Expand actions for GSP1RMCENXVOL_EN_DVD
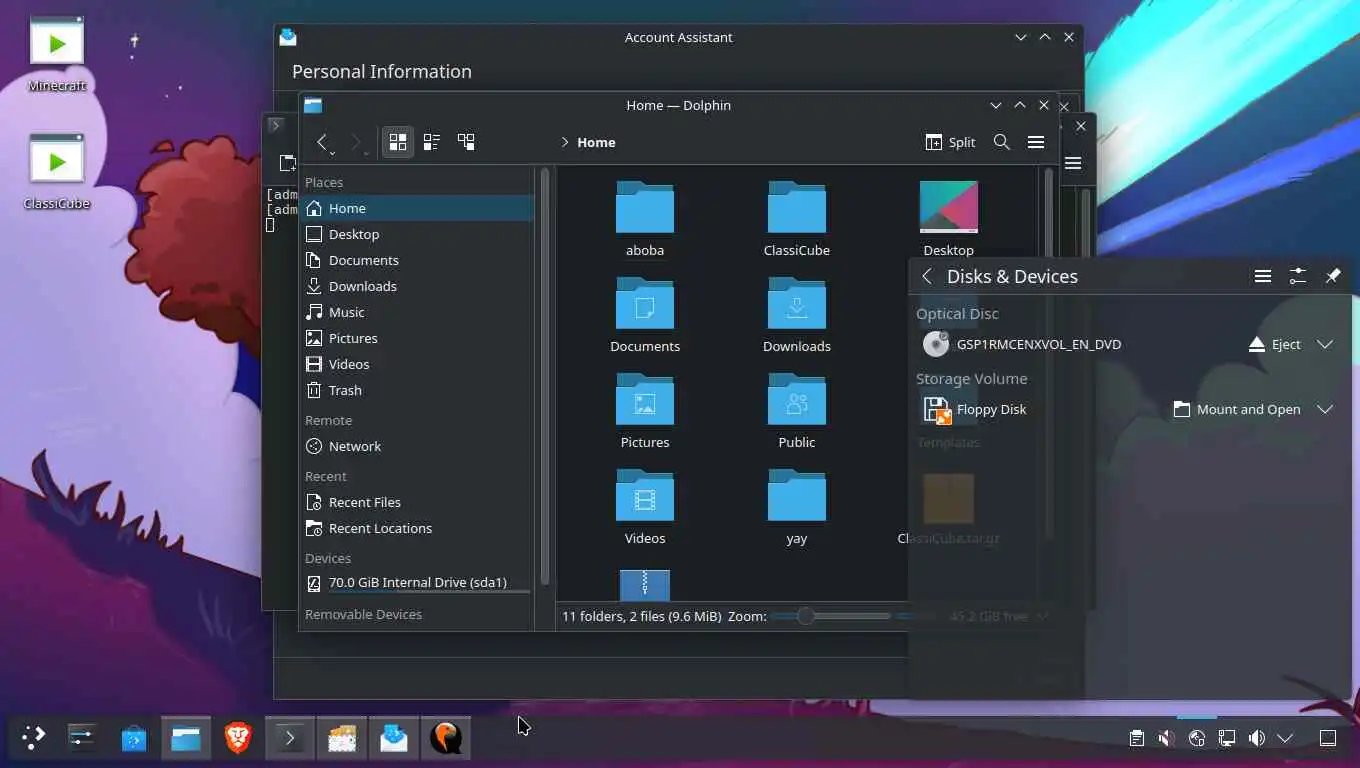The height and width of the screenshot is (768, 1360). pos(1325,344)
